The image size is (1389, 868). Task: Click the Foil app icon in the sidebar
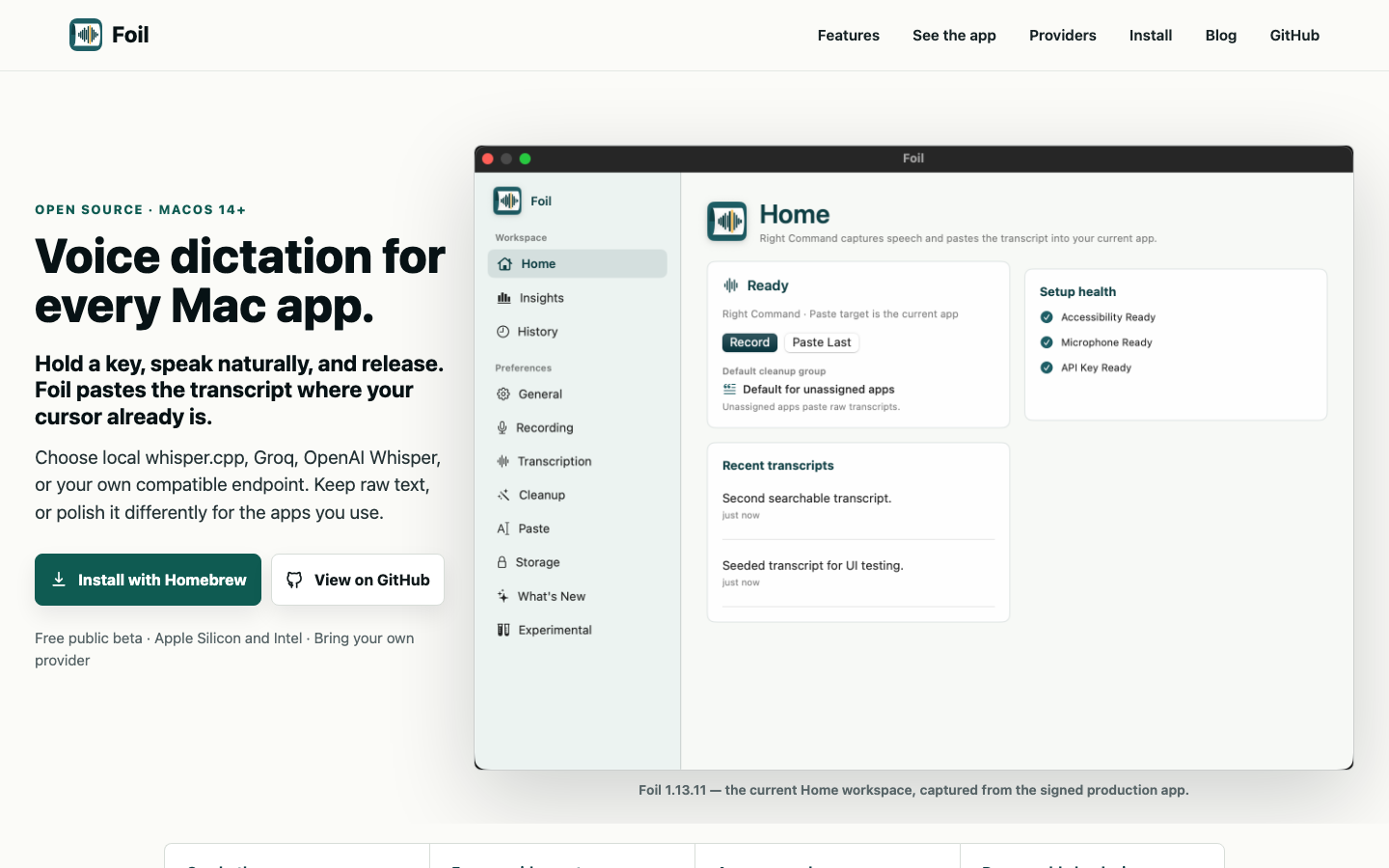(507, 201)
